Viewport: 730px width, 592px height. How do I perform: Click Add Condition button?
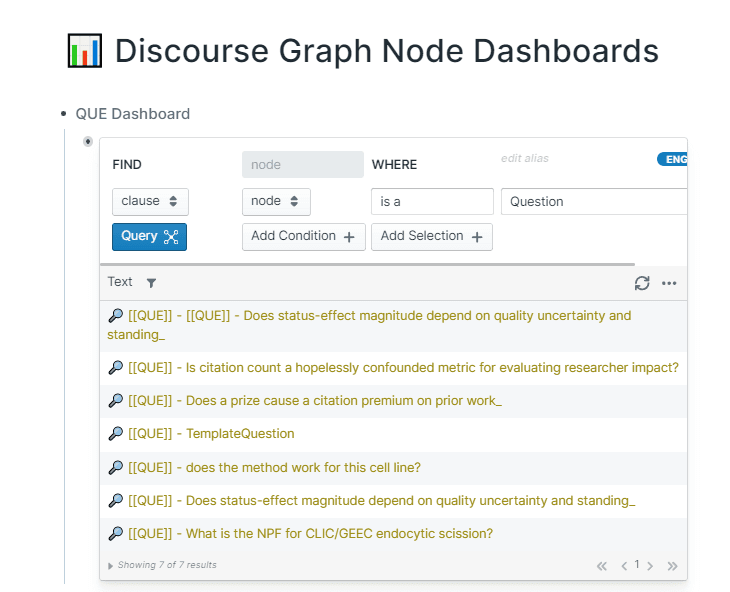coord(304,237)
